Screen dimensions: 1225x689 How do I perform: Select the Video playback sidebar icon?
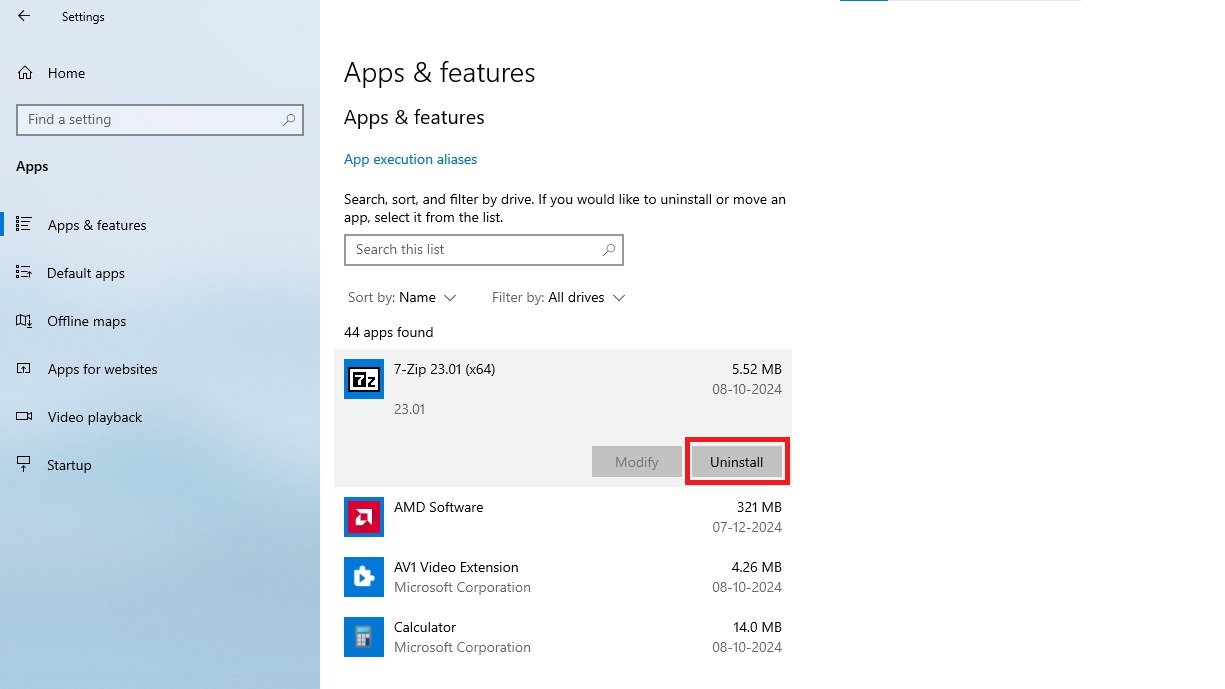(x=24, y=417)
